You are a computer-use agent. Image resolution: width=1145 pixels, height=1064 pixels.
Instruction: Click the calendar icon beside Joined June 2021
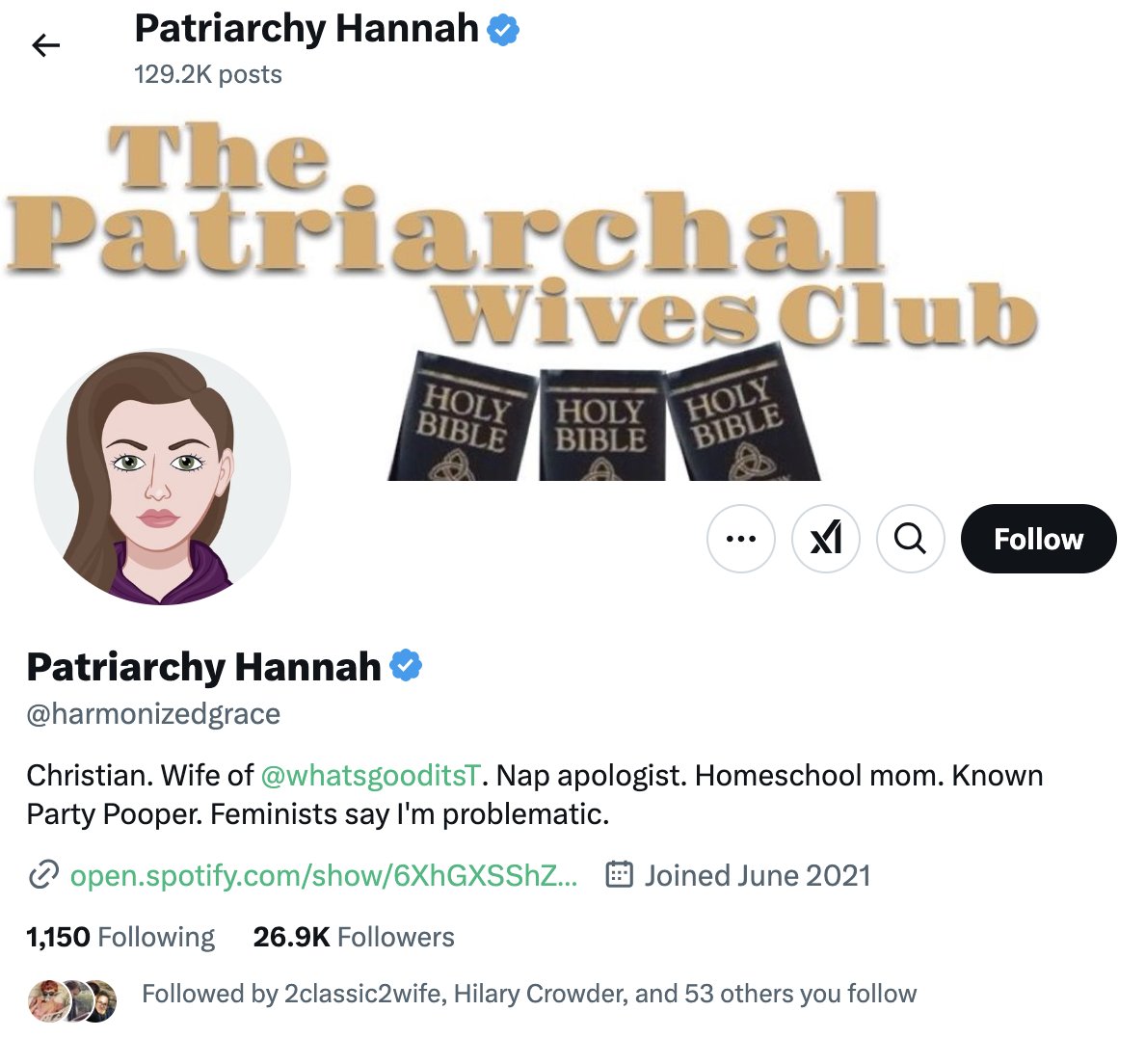click(619, 874)
